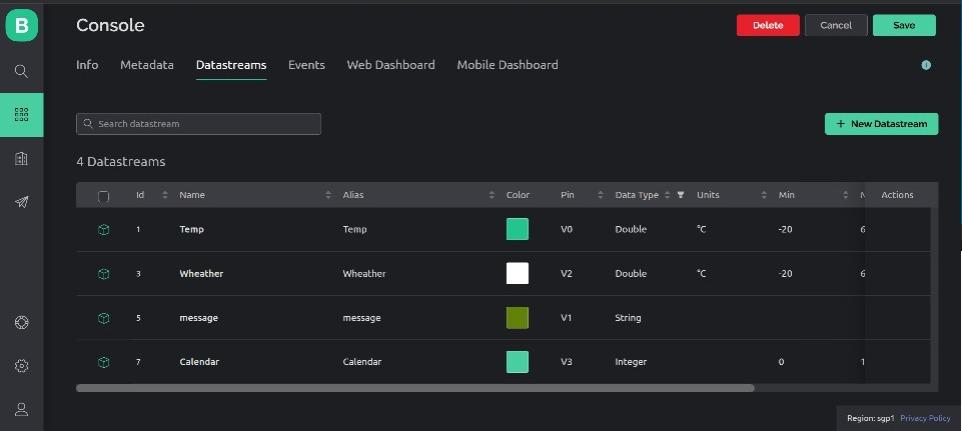The height and width of the screenshot is (431, 962).
Task: Click the New Datastream button
Action: tap(881, 124)
